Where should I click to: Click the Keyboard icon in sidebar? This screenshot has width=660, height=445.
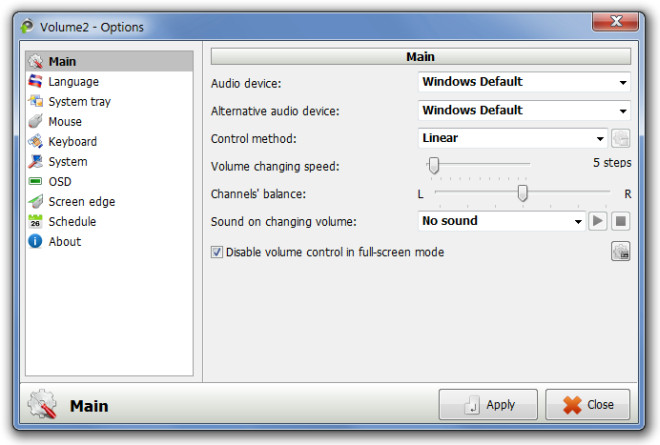click(x=35, y=141)
